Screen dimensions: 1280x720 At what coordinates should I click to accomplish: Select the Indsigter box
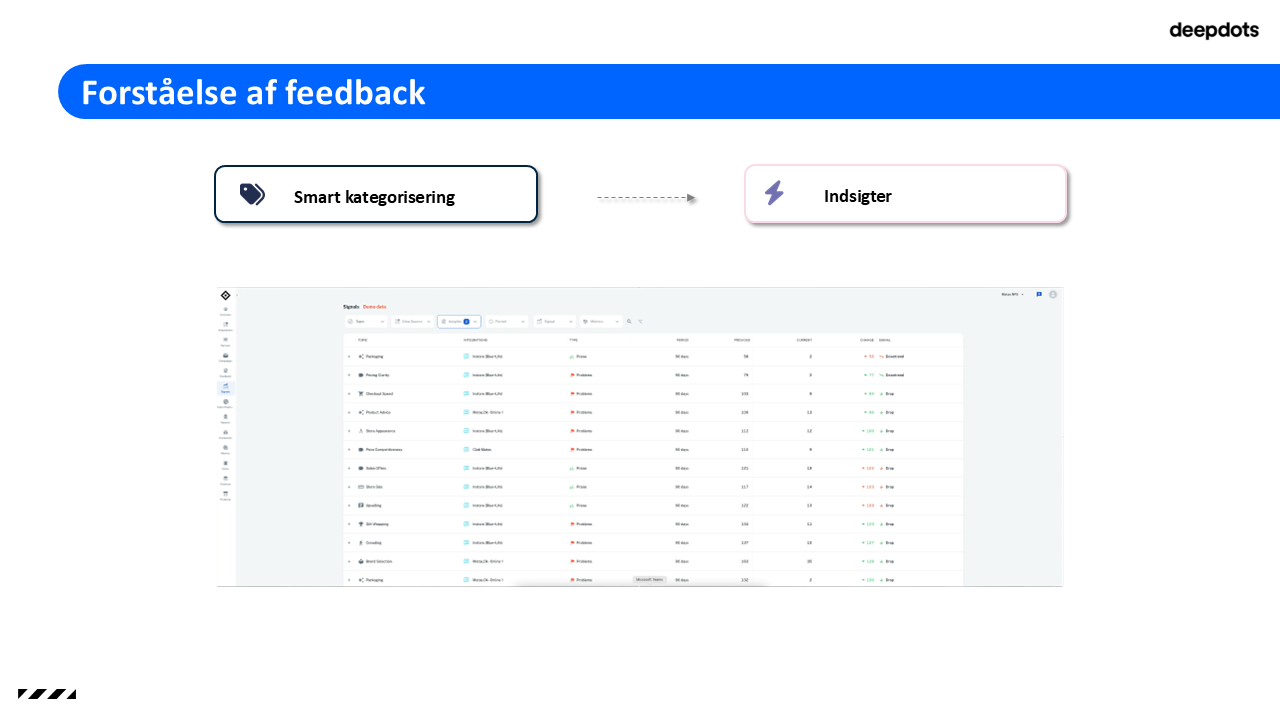(906, 194)
